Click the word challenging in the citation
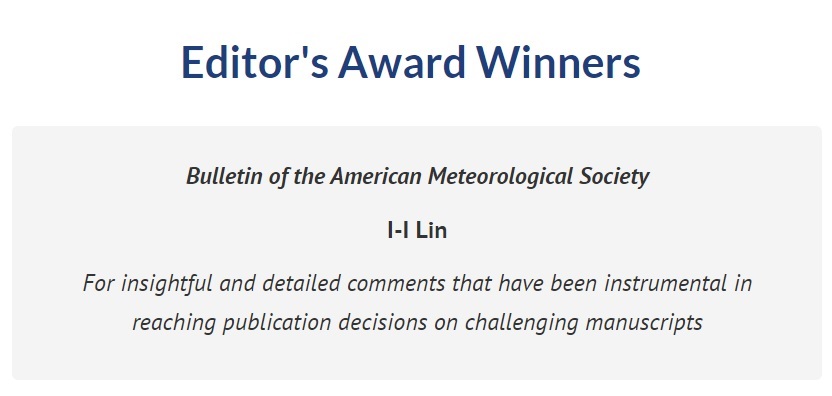832x396 pixels. click(522, 322)
